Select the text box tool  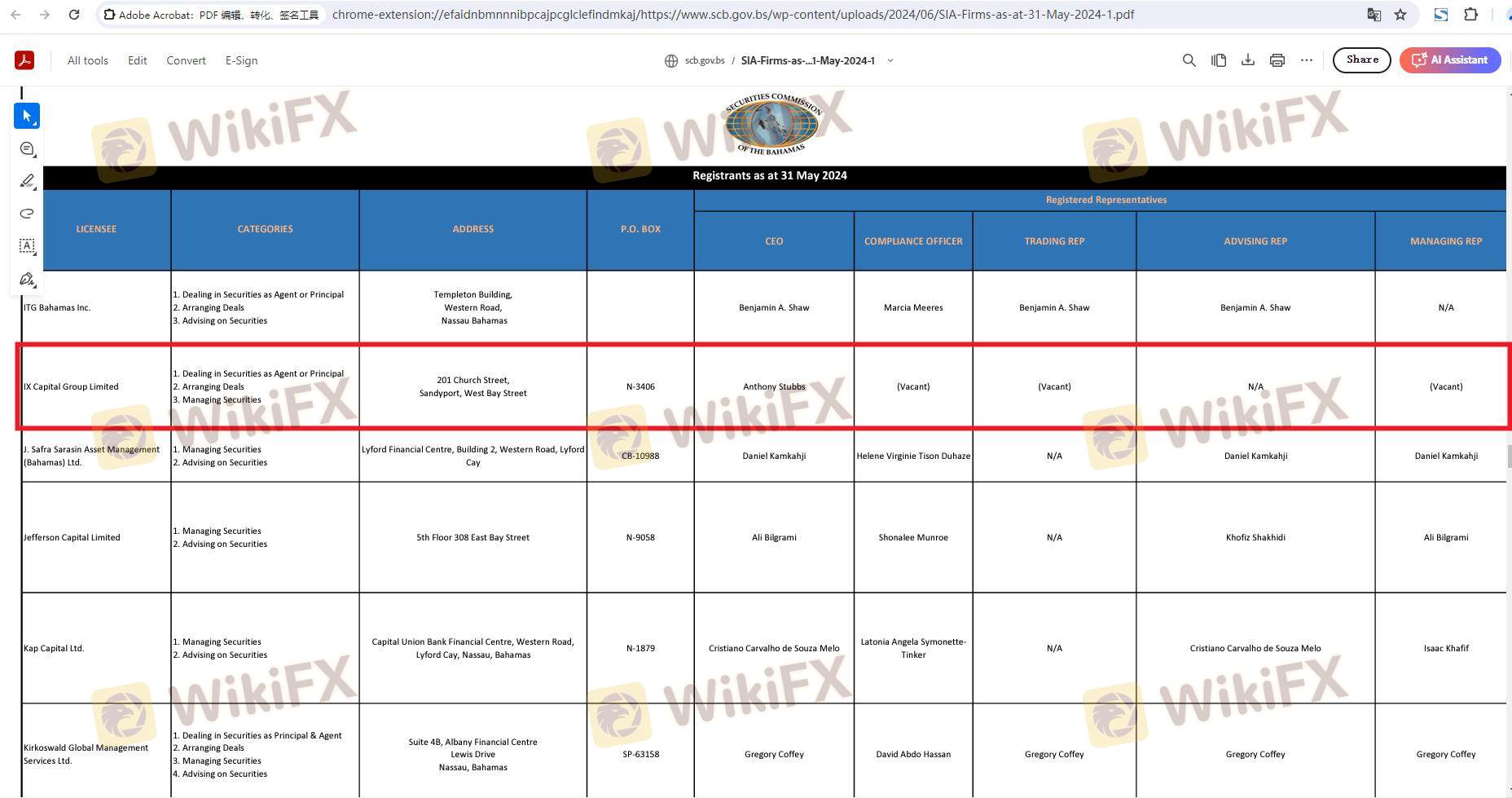(27, 246)
